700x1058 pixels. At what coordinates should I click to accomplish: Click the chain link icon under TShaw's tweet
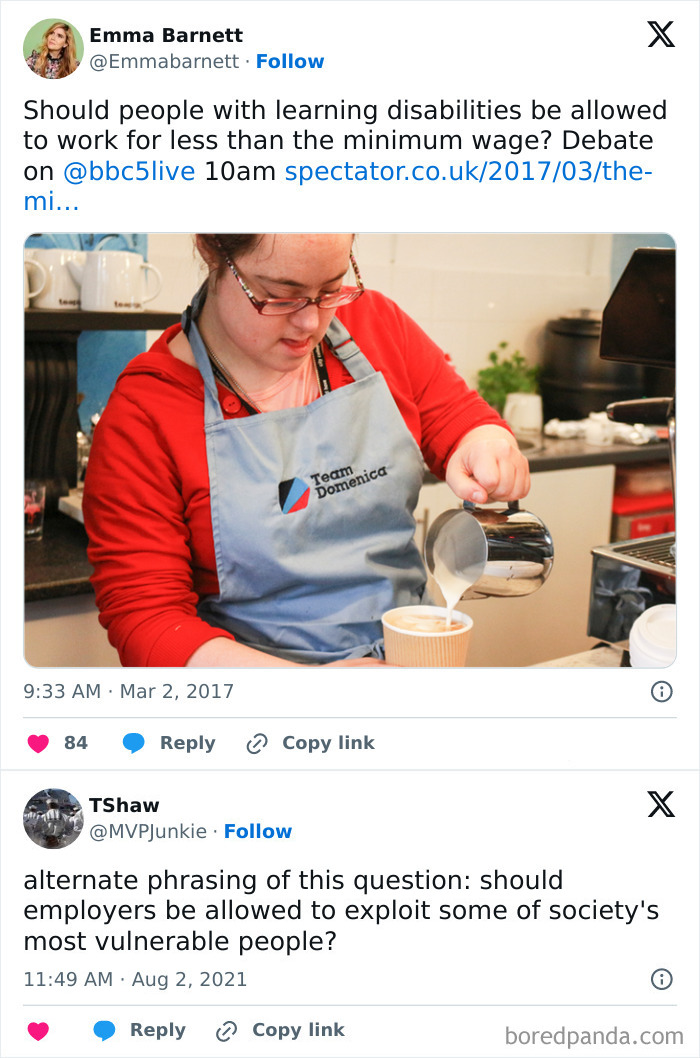tap(227, 1031)
